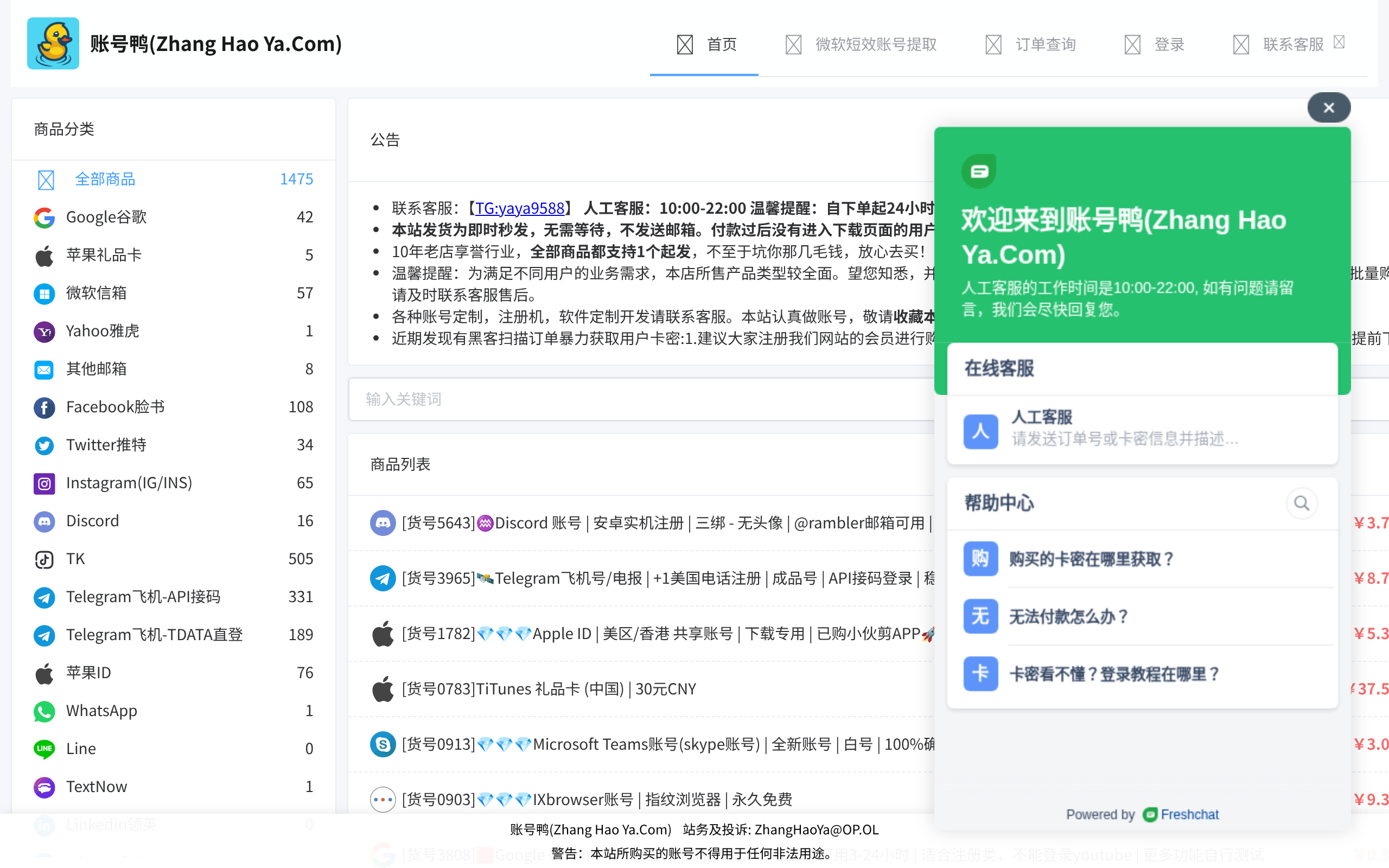Click the Facebook脸书 count 108

pyautogui.click(x=301, y=407)
